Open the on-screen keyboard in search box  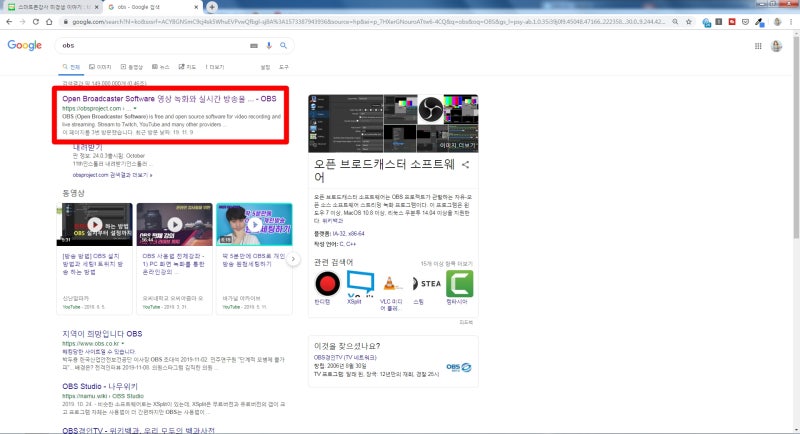[254, 46]
